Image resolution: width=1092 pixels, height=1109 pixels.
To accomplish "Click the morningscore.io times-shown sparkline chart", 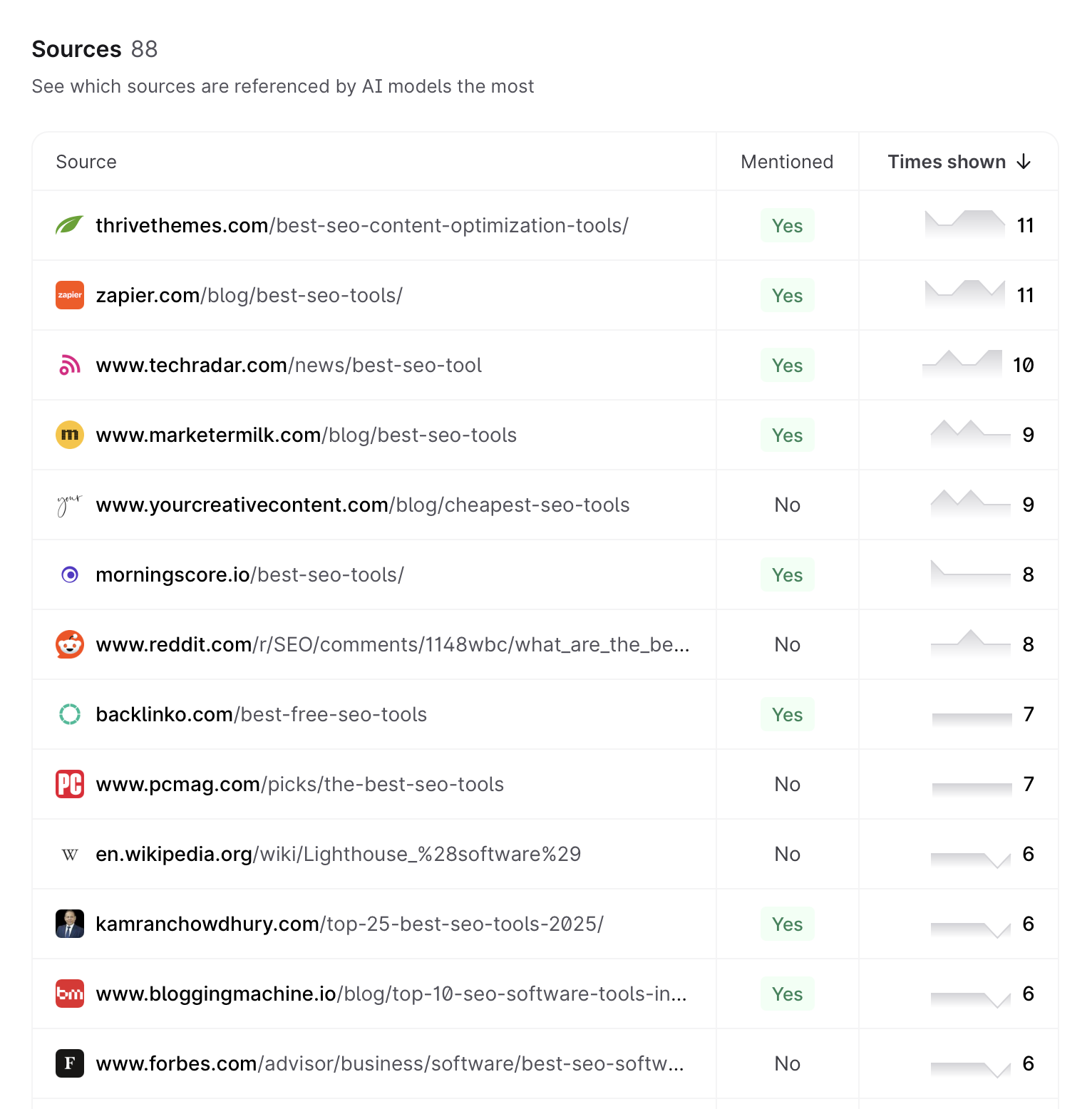I will [970, 573].
